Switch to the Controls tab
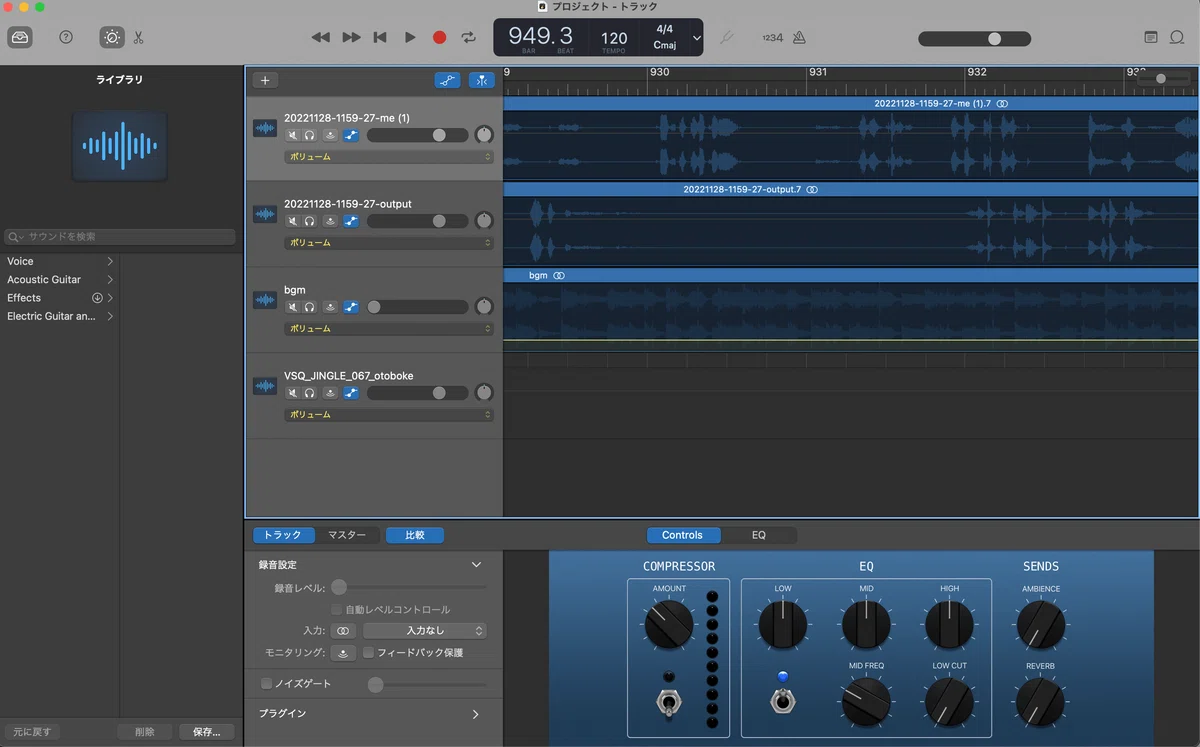 tap(683, 535)
